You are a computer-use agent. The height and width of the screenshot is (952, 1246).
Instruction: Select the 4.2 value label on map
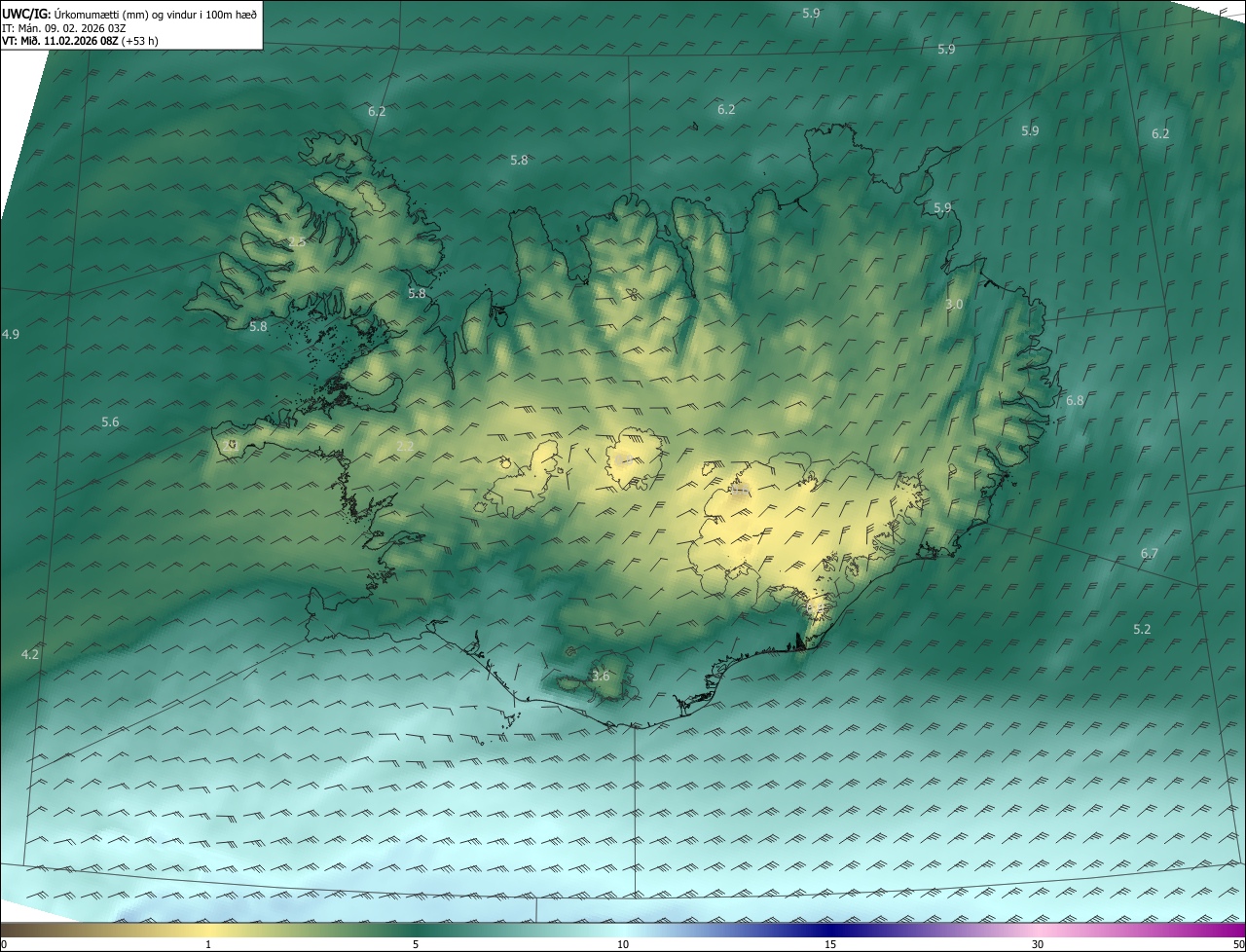(30, 654)
